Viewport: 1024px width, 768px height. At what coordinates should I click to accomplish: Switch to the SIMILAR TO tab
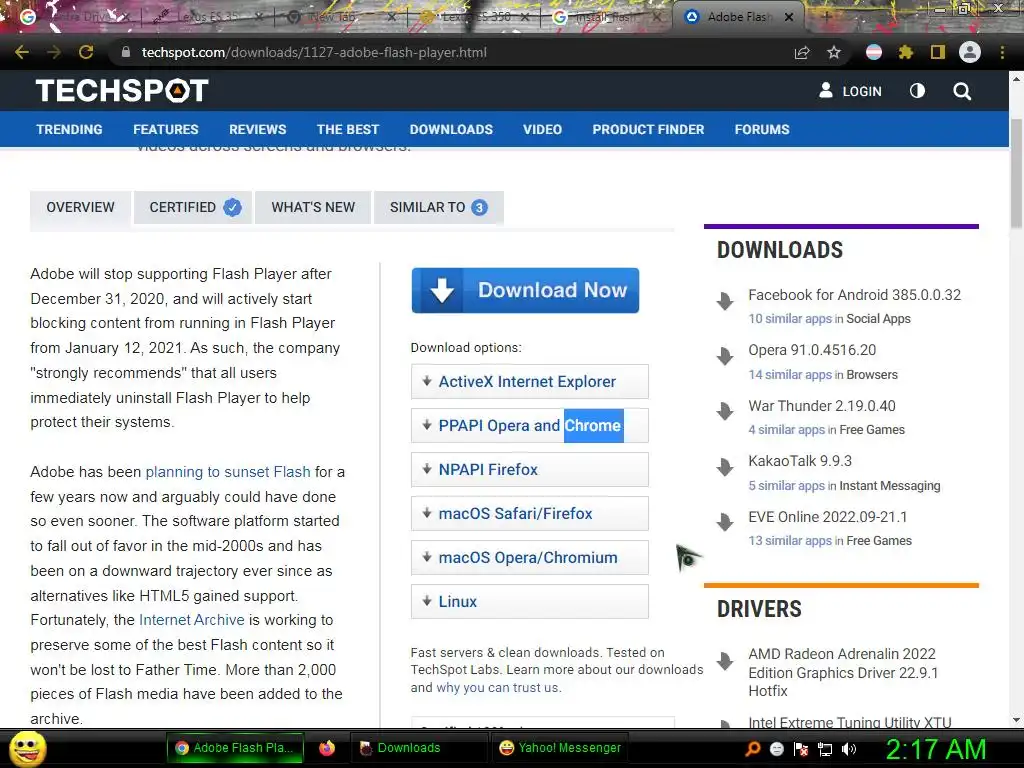point(439,208)
